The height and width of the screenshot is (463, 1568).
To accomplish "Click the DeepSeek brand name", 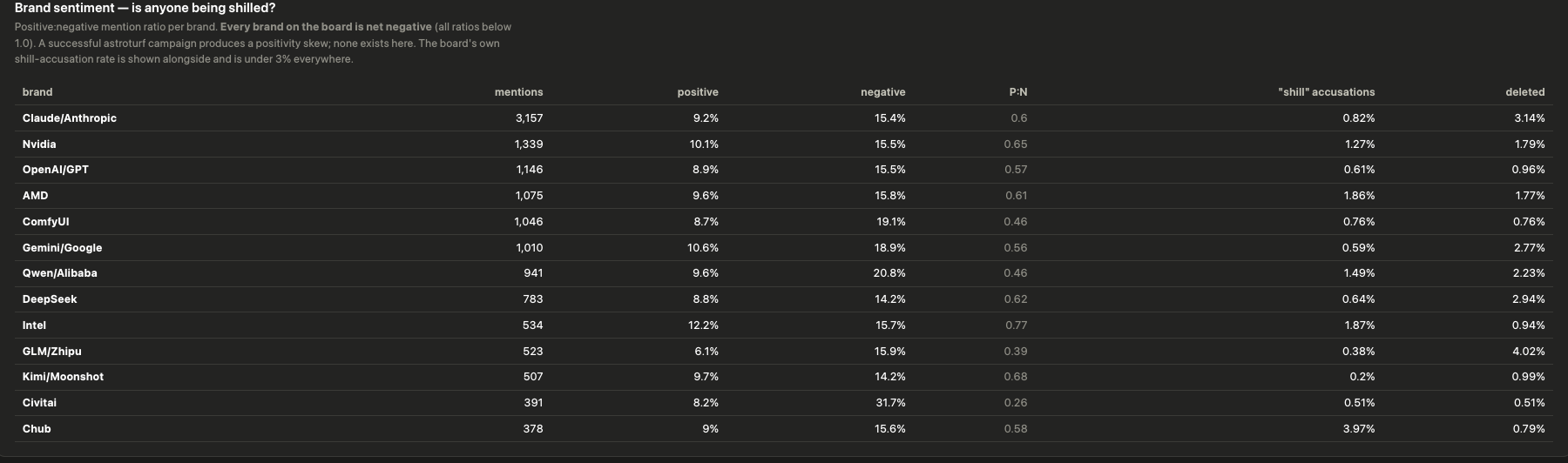I will tap(50, 299).
